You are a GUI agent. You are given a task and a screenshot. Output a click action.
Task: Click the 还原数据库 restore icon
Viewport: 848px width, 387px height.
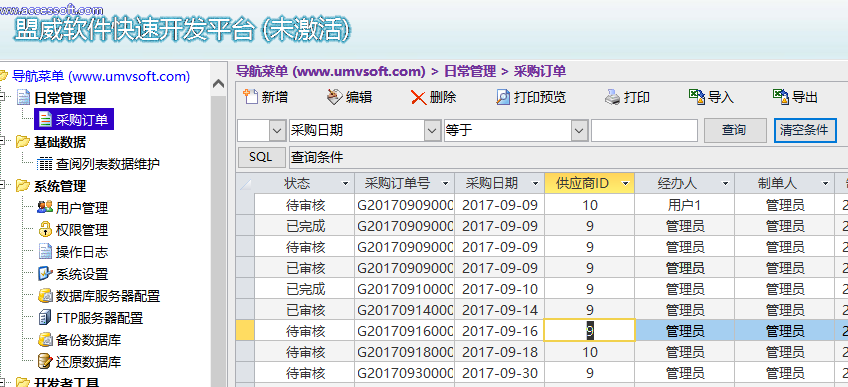(x=45, y=362)
